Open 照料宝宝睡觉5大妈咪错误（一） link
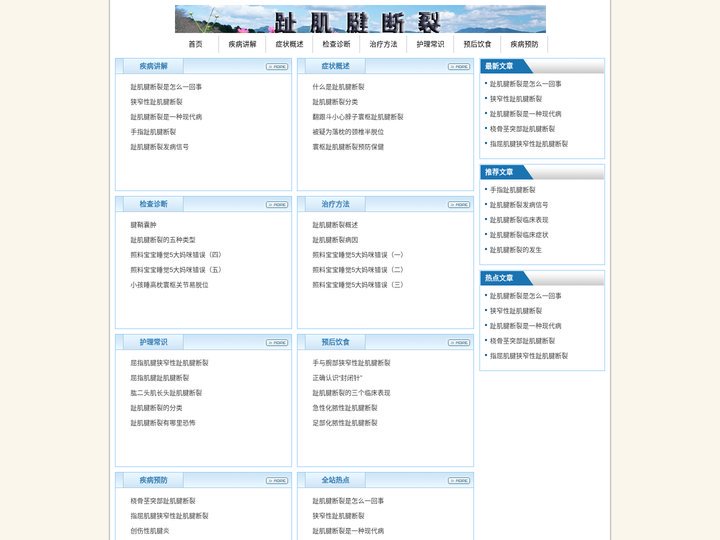 pyautogui.click(x=358, y=255)
